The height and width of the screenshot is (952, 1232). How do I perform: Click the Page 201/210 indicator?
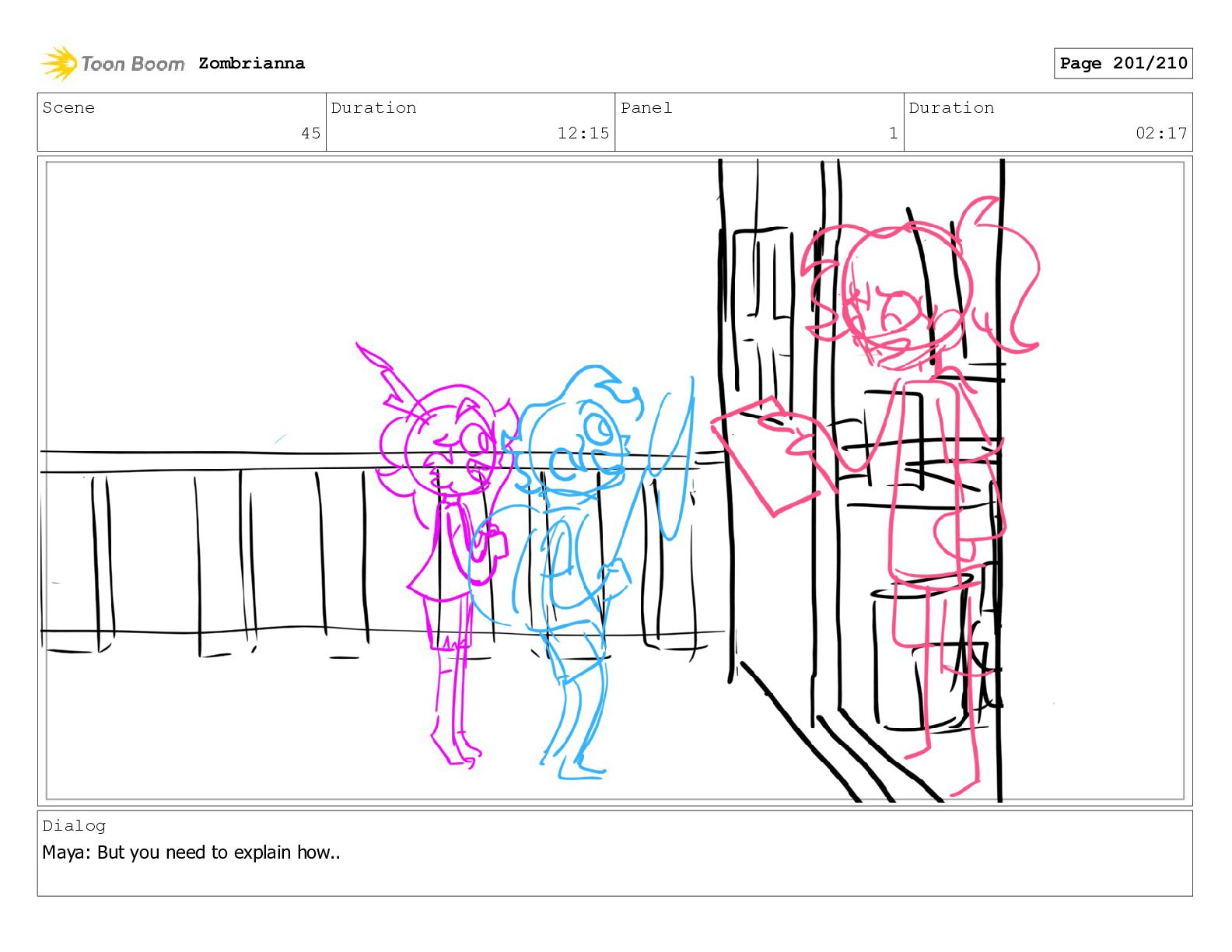(x=1123, y=63)
